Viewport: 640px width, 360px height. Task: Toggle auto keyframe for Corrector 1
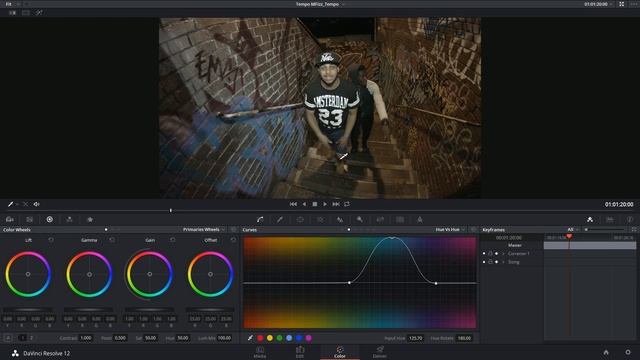click(x=496, y=253)
